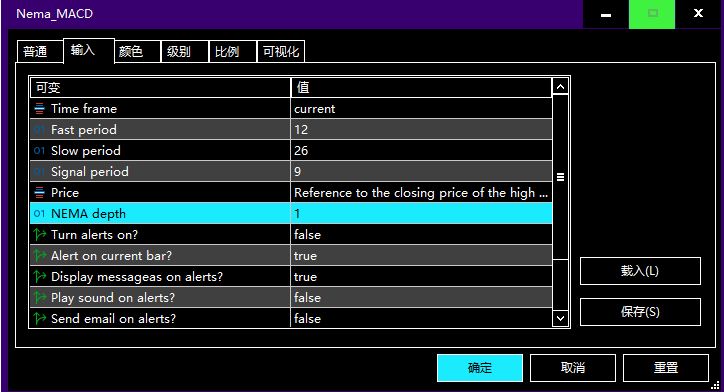The image size is (724, 392).
Task: Edit the Signal period value 9
Action: click(x=421, y=172)
